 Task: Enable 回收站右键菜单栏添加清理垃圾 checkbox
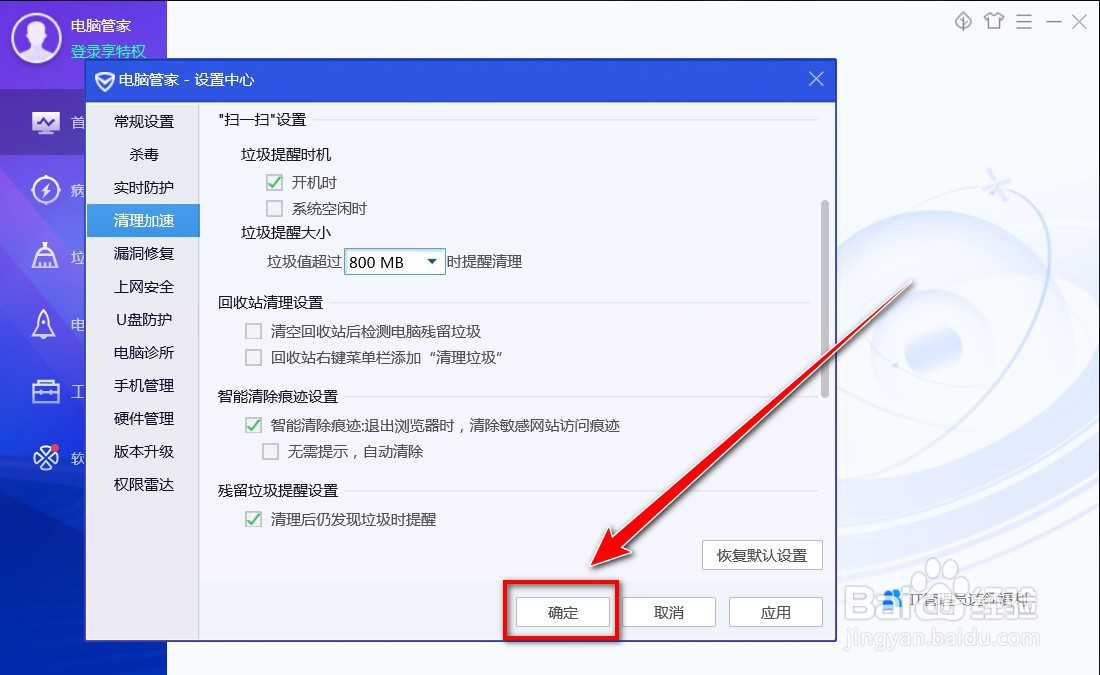tap(253, 357)
